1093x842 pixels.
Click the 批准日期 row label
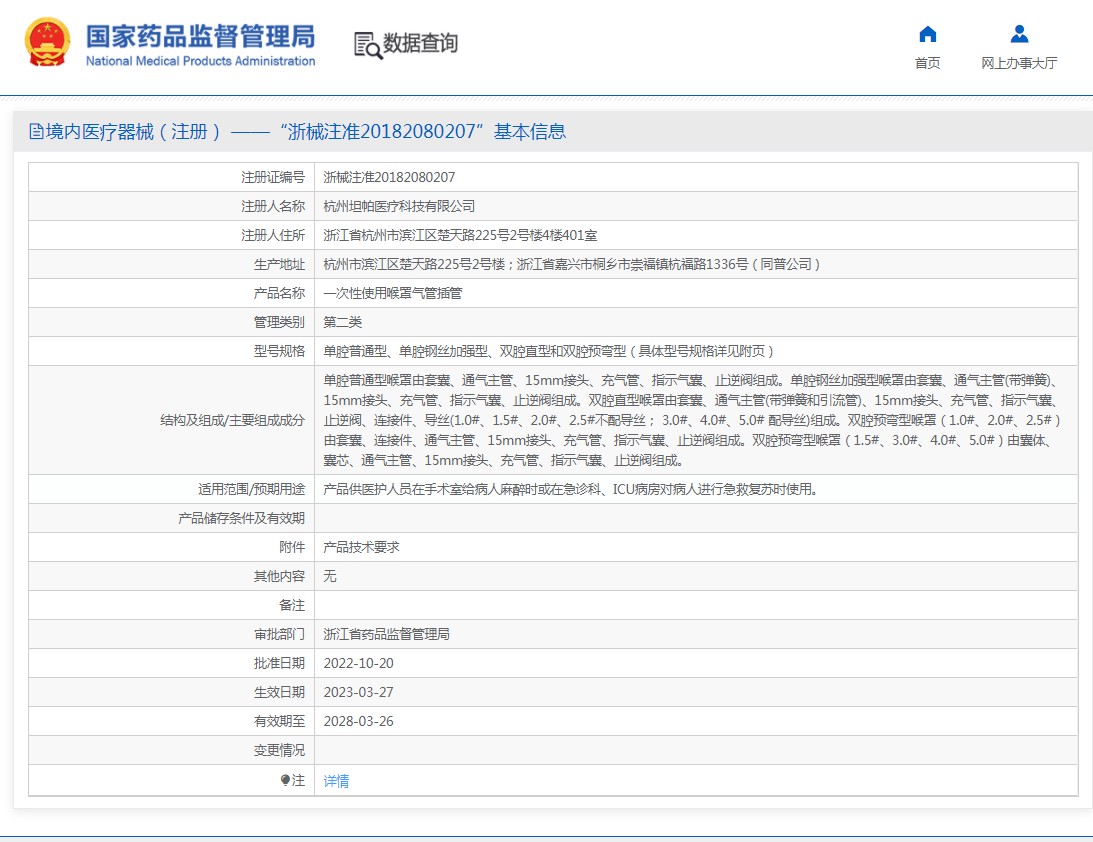tap(280, 664)
